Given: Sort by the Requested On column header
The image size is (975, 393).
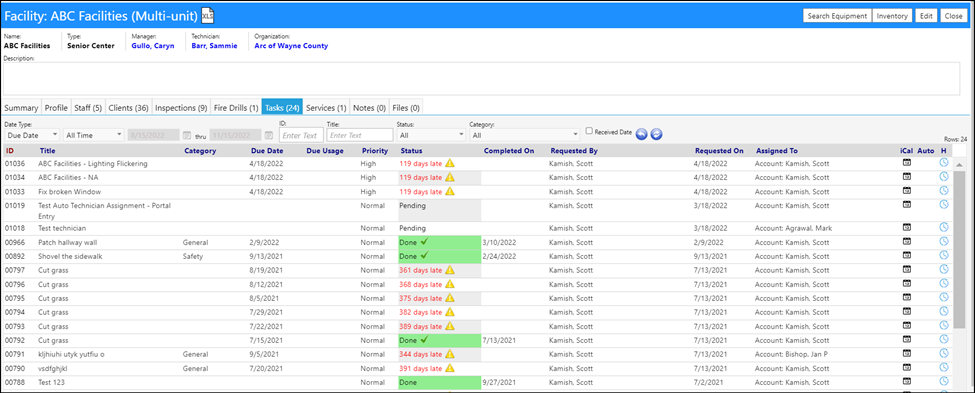Looking at the screenshot, I should point(719,150).
